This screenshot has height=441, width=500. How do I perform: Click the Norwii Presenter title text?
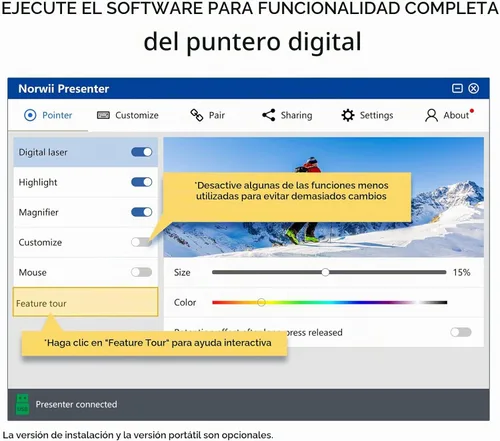64,89
